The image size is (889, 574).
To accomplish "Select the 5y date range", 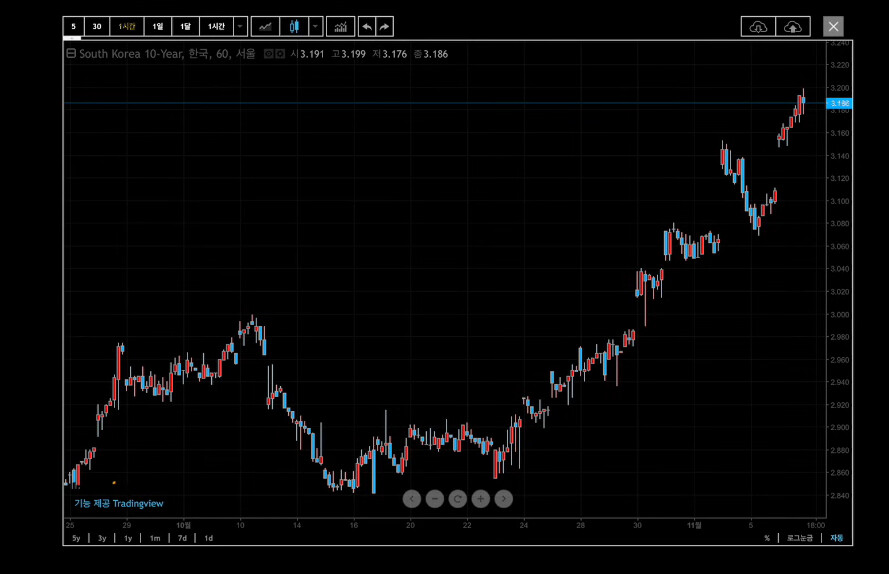I will tap(76, 538).
